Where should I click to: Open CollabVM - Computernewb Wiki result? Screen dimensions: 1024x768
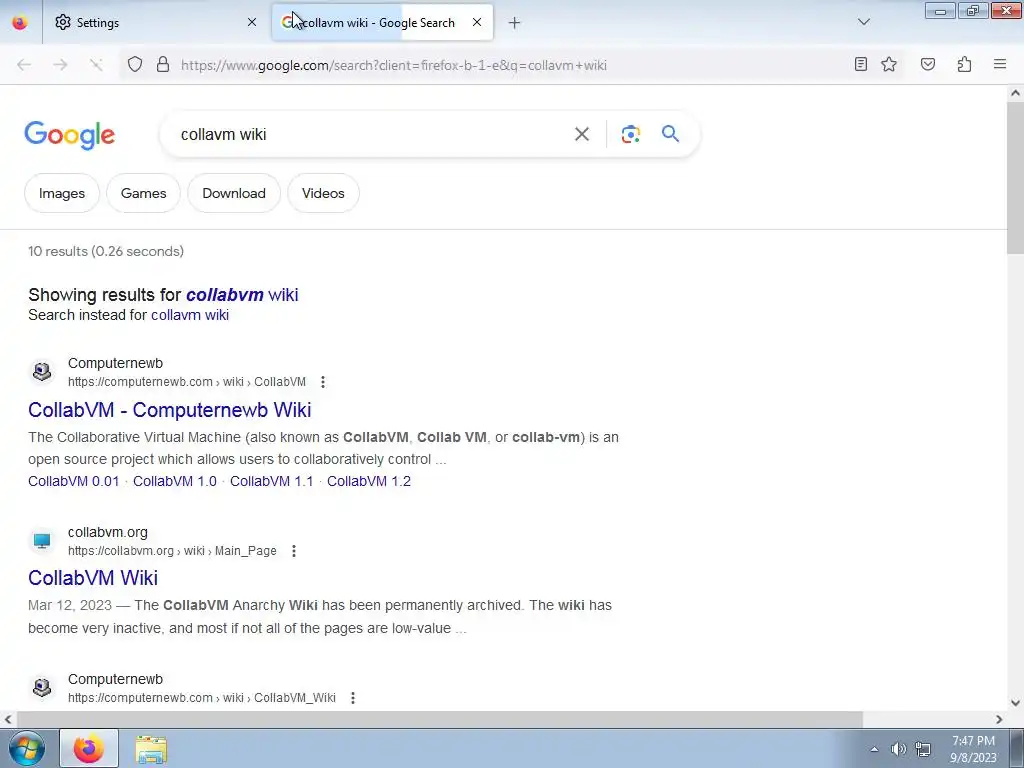[170, 409]
